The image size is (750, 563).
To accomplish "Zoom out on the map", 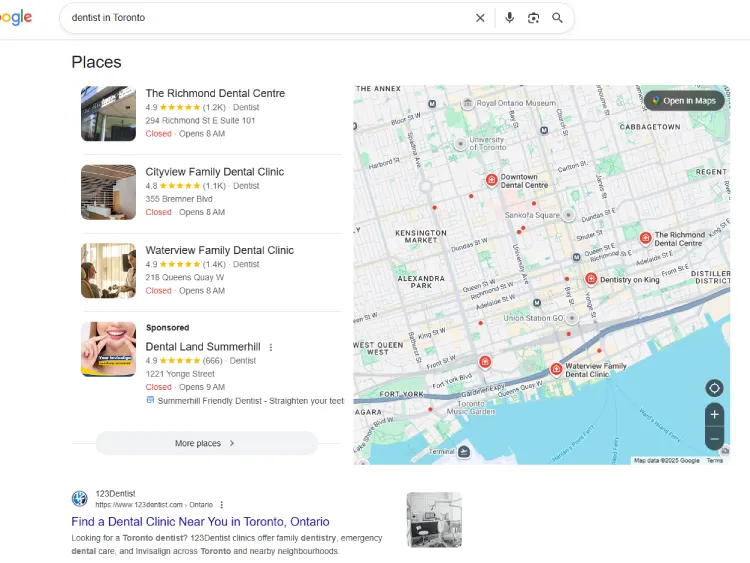I will coord(714,439).
